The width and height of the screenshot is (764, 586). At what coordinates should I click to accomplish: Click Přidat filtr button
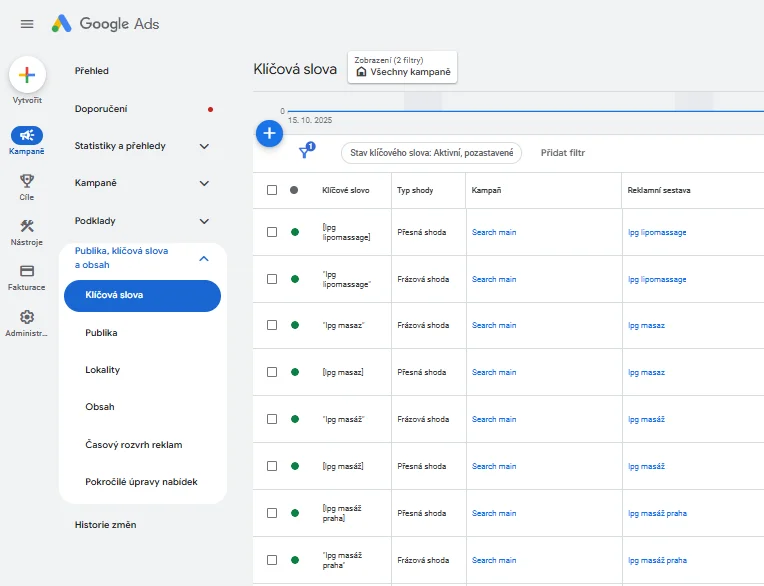[x=562, y=153]
